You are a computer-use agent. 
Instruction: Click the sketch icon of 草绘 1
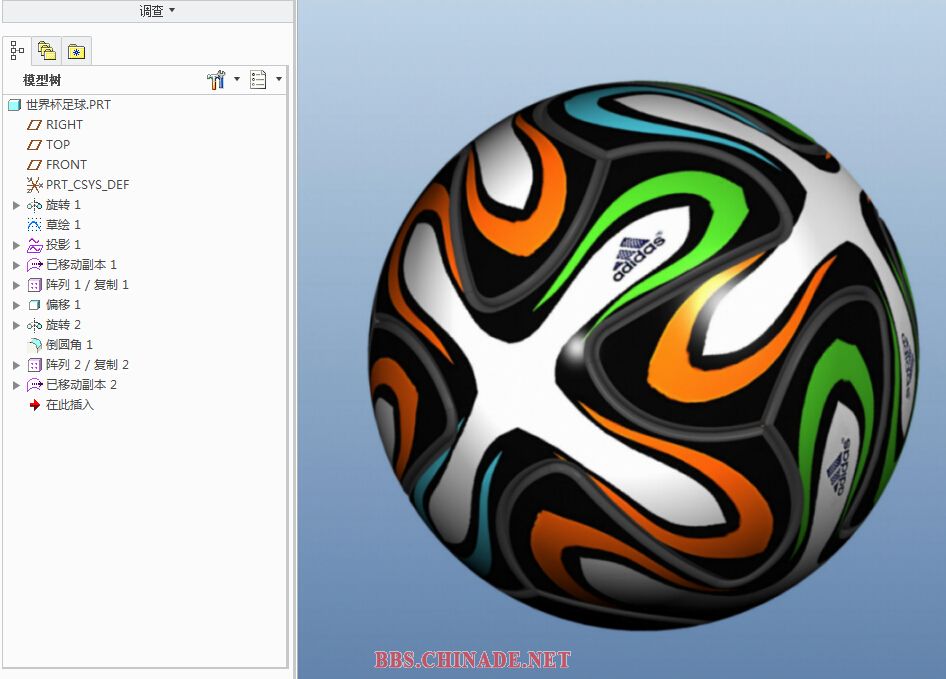pyautogui.click(x=34, y=225)
